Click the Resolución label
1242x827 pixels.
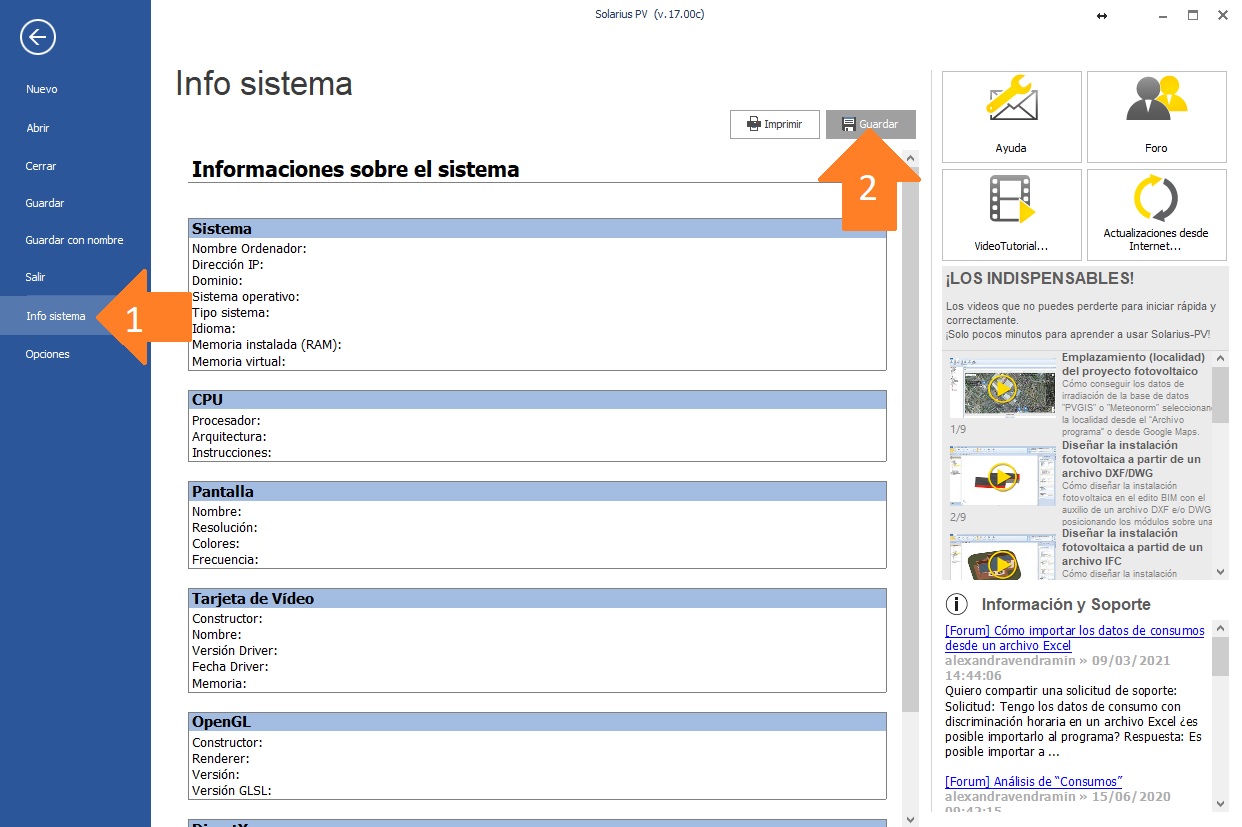tap(225, 527)
